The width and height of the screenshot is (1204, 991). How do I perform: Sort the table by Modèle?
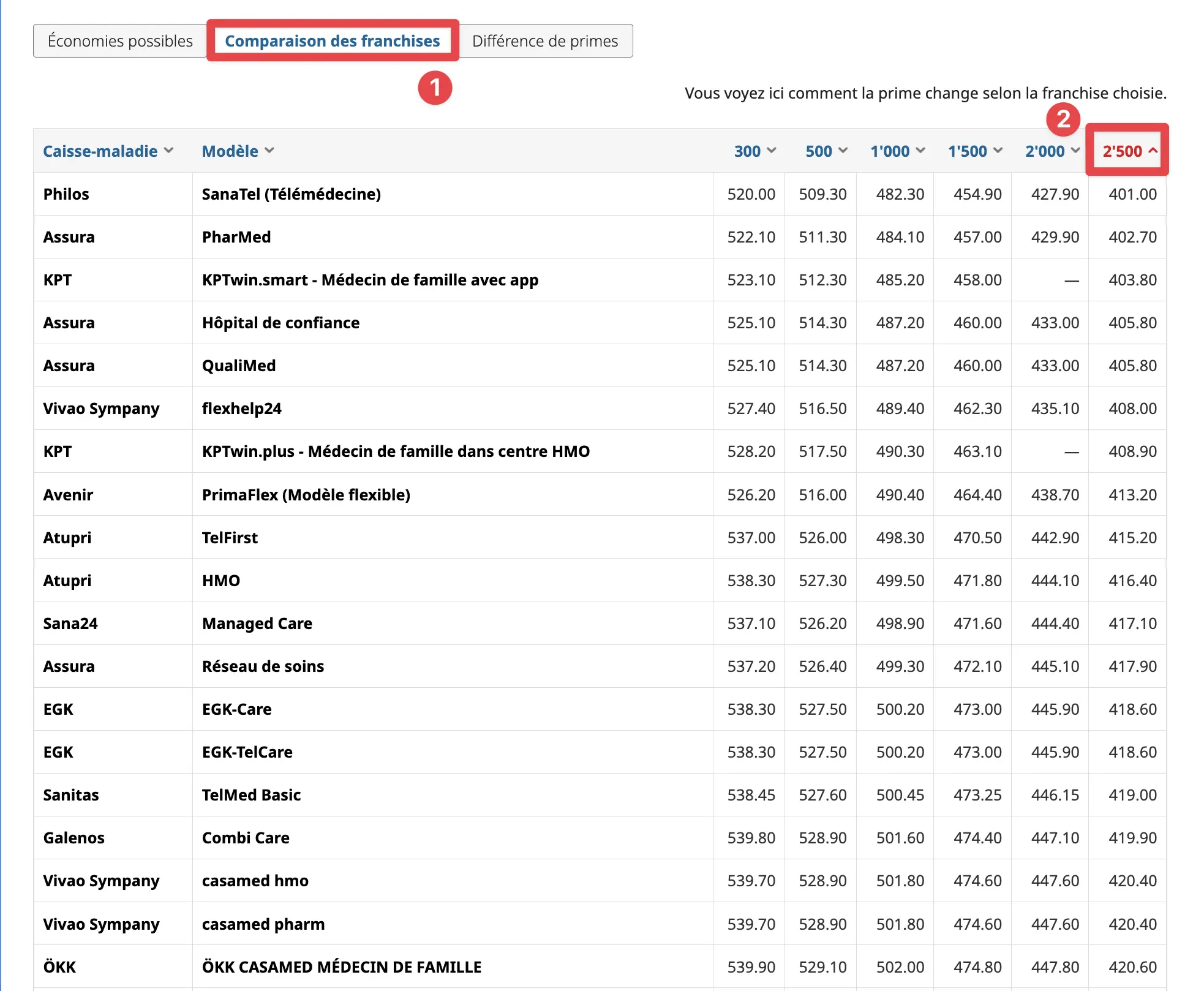click(238, 151)
